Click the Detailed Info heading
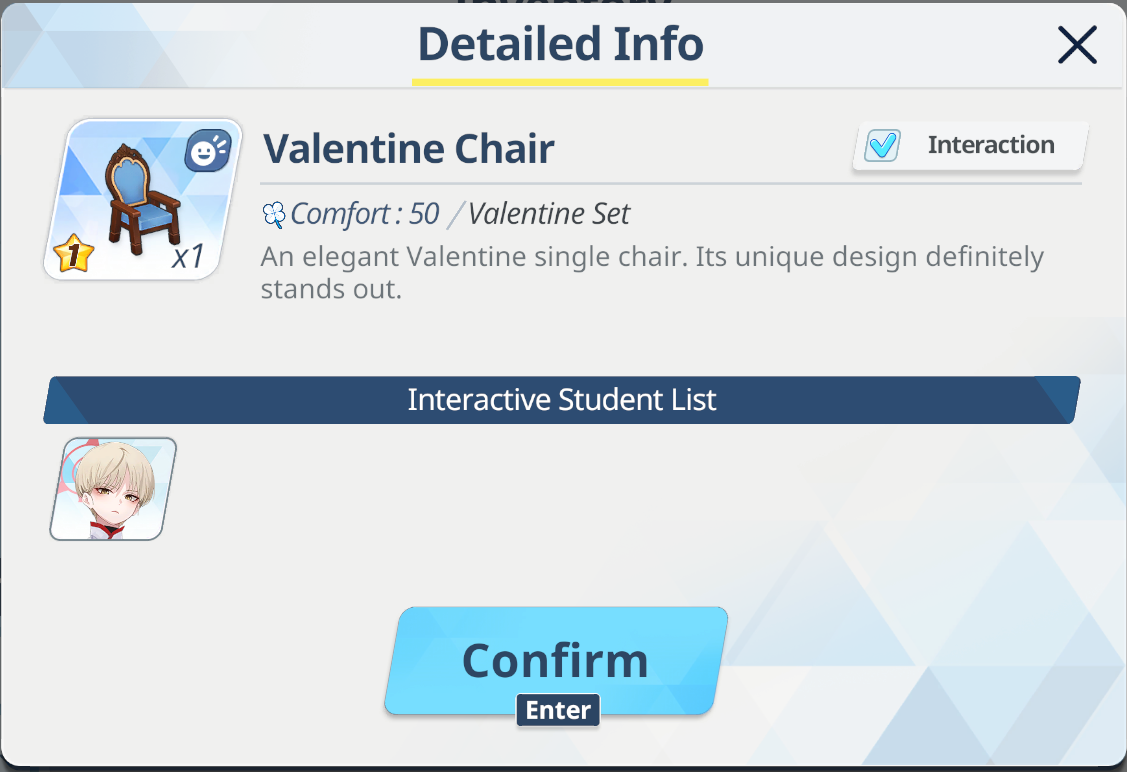The image size is (1127, 772). coord(561,43)
